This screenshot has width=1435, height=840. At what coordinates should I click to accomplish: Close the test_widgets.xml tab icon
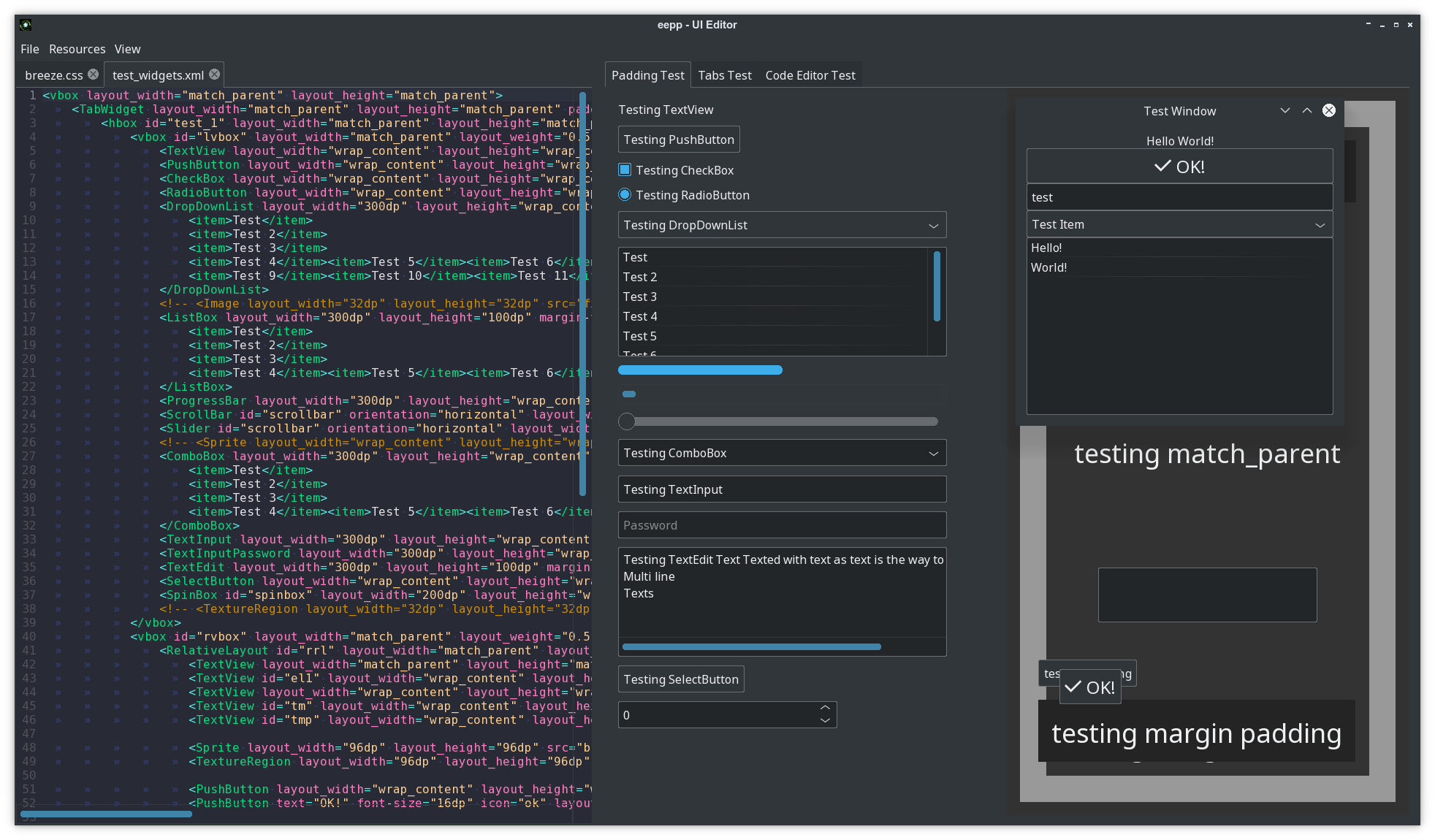(214, 75)
